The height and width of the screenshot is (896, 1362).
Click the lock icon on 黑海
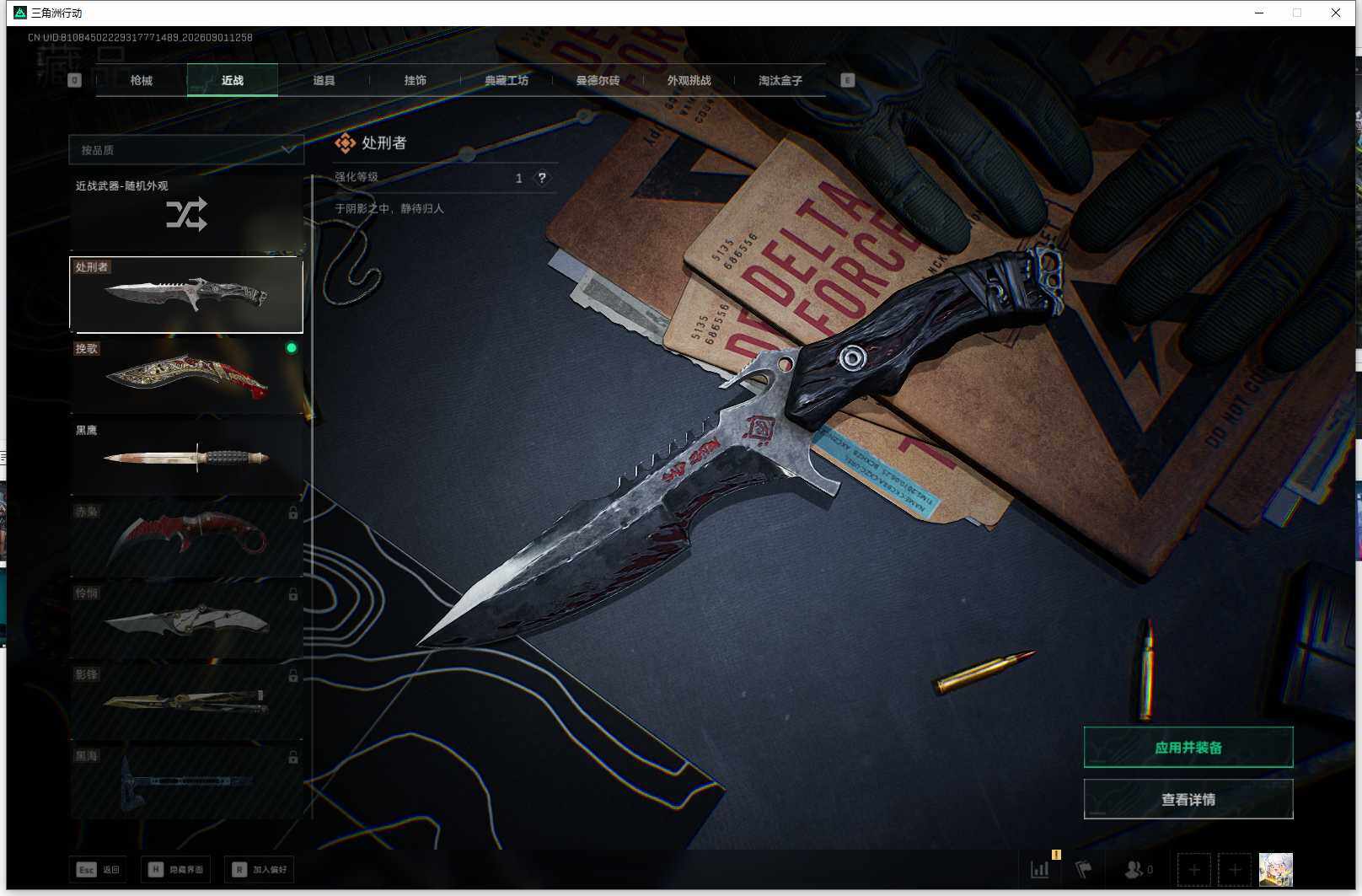click(293, 758)
